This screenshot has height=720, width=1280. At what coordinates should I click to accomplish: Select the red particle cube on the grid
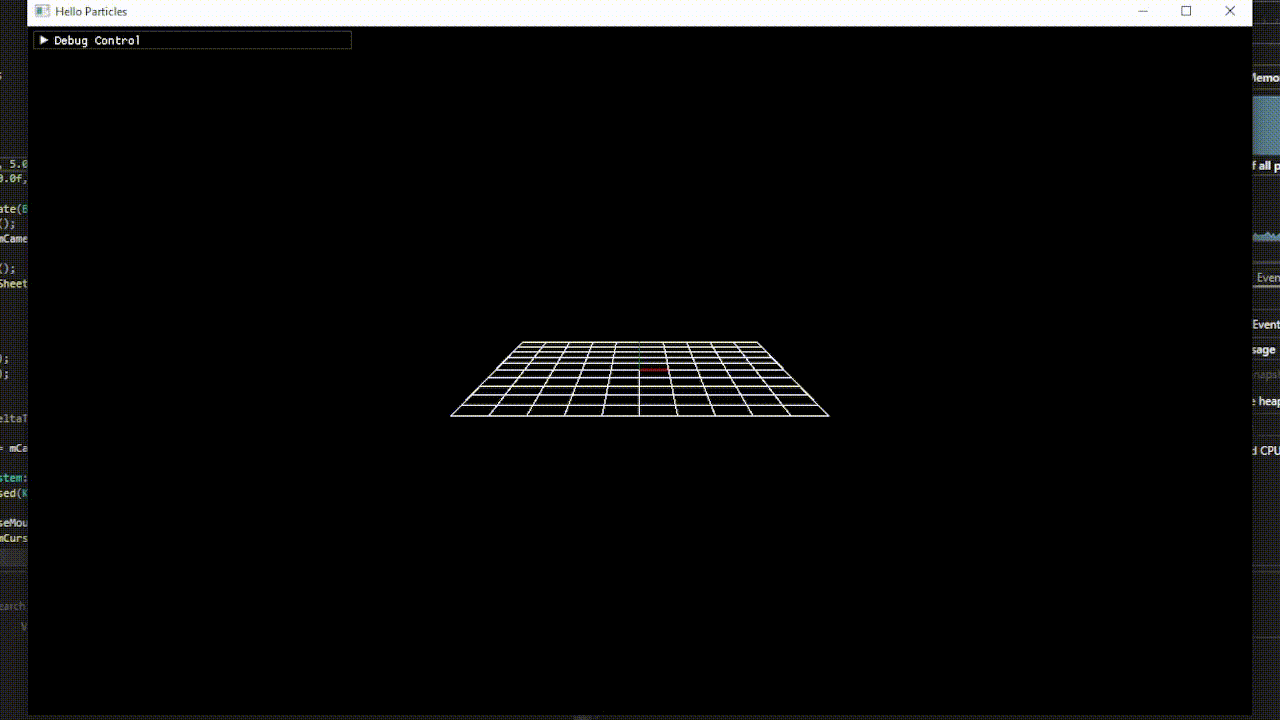click(653, 369)
